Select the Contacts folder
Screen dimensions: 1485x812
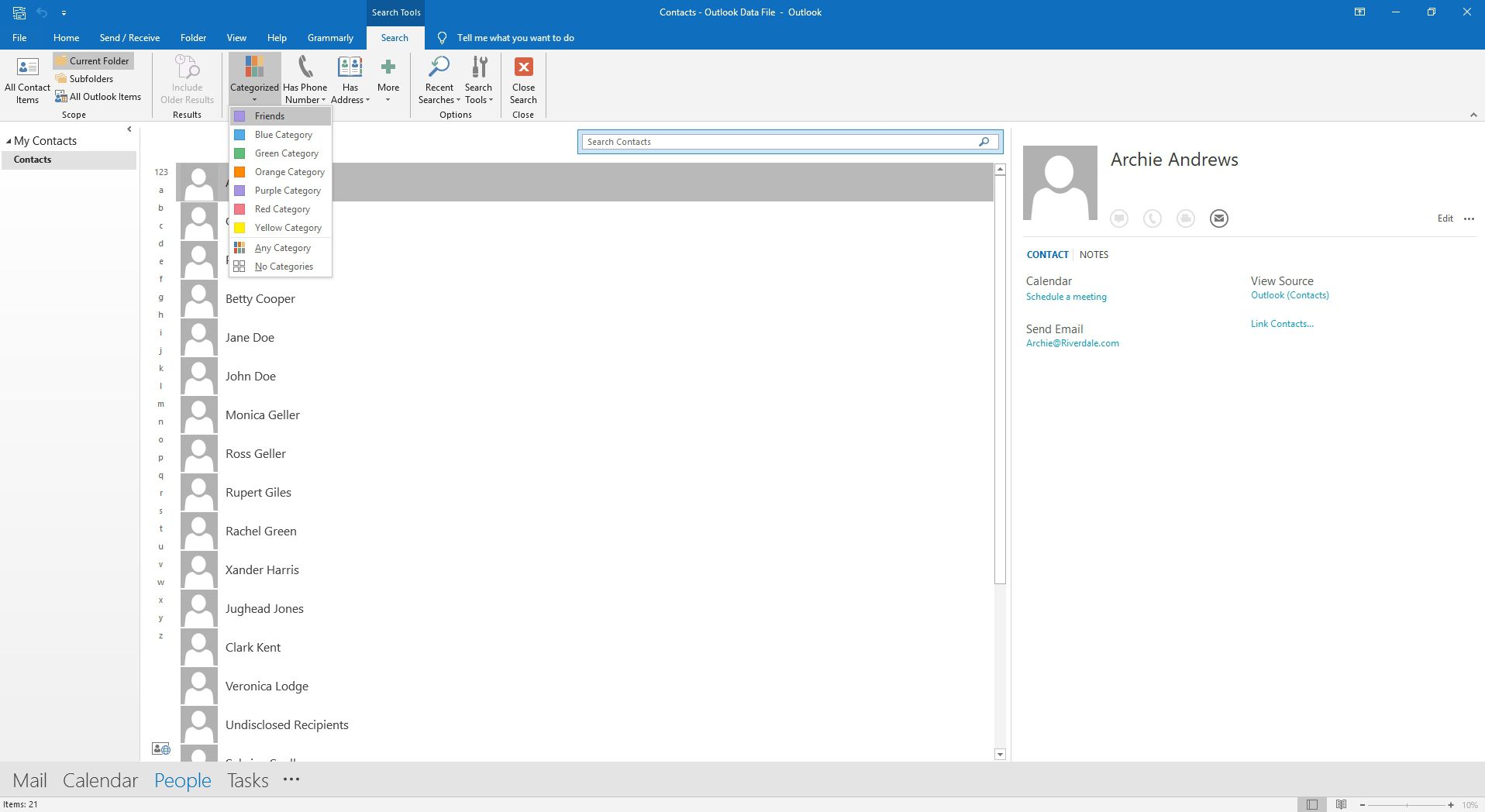(68, 160)
